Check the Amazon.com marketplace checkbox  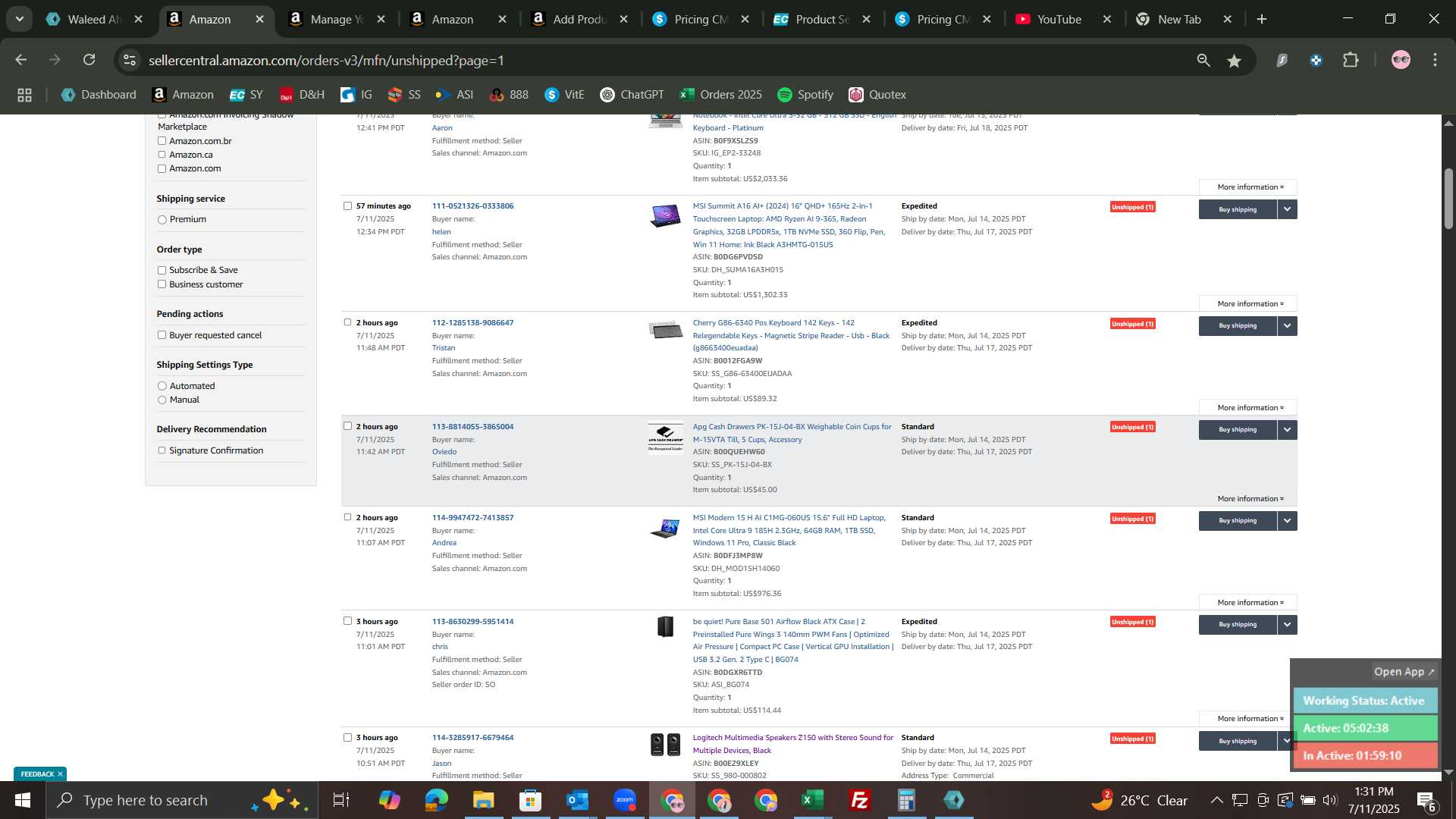[x=162, y=168]
